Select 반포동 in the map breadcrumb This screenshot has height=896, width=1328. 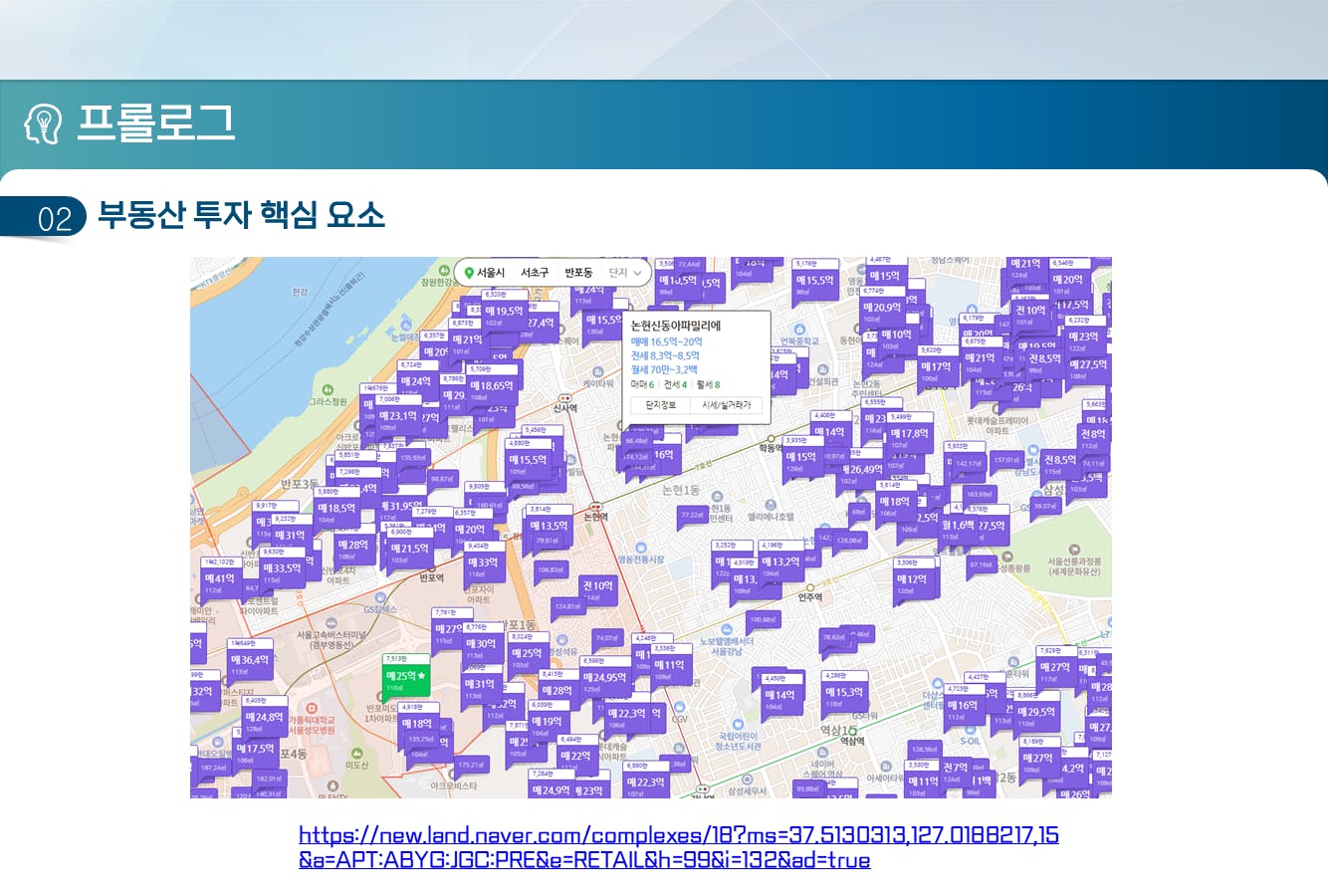[x=578, y=273]
